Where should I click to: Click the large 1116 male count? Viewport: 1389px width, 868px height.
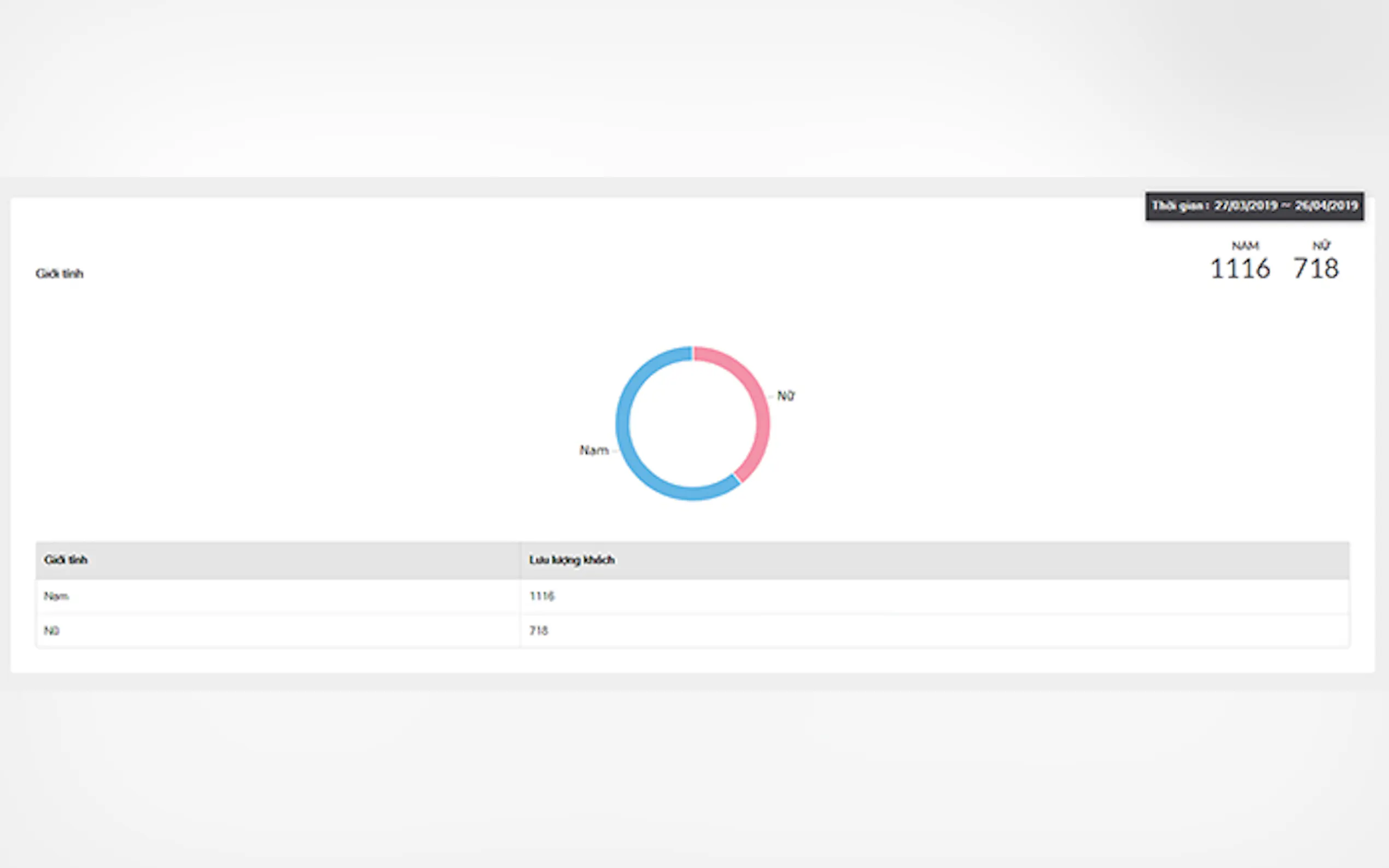(x=1240, y=269)
